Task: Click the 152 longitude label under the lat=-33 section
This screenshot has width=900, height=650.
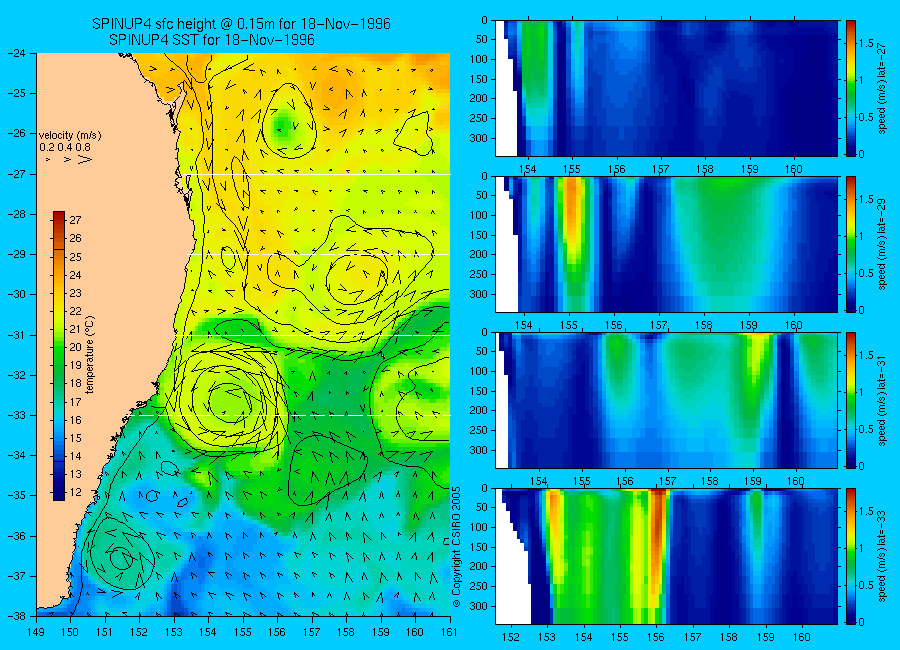Action: [510, 636]
